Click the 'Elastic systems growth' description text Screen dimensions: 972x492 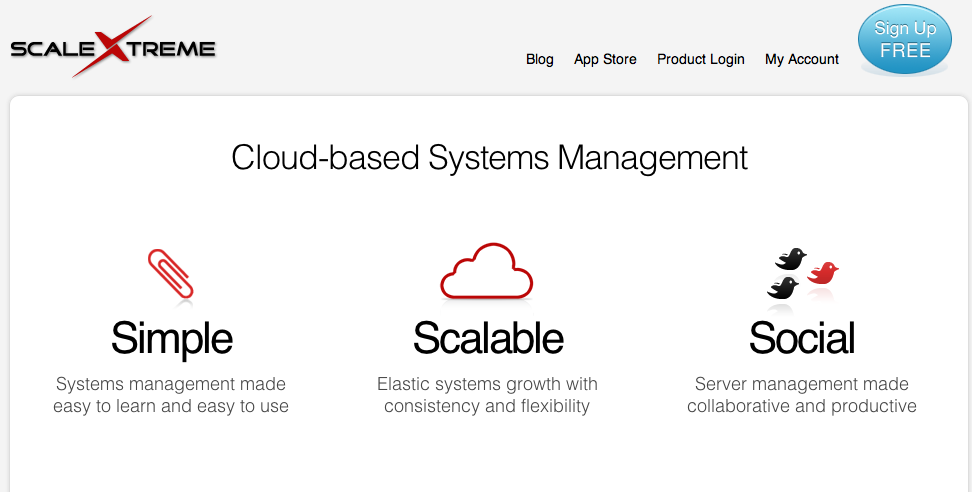(487, 395)
